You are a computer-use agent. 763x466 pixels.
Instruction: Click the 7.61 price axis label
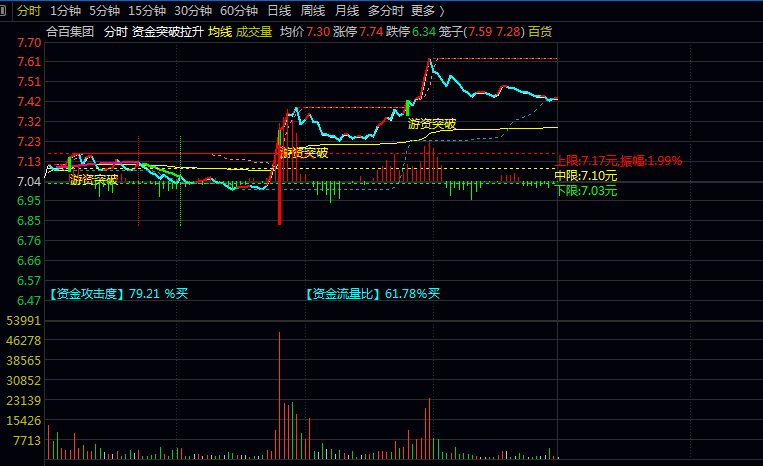click(x=29, y=62)
